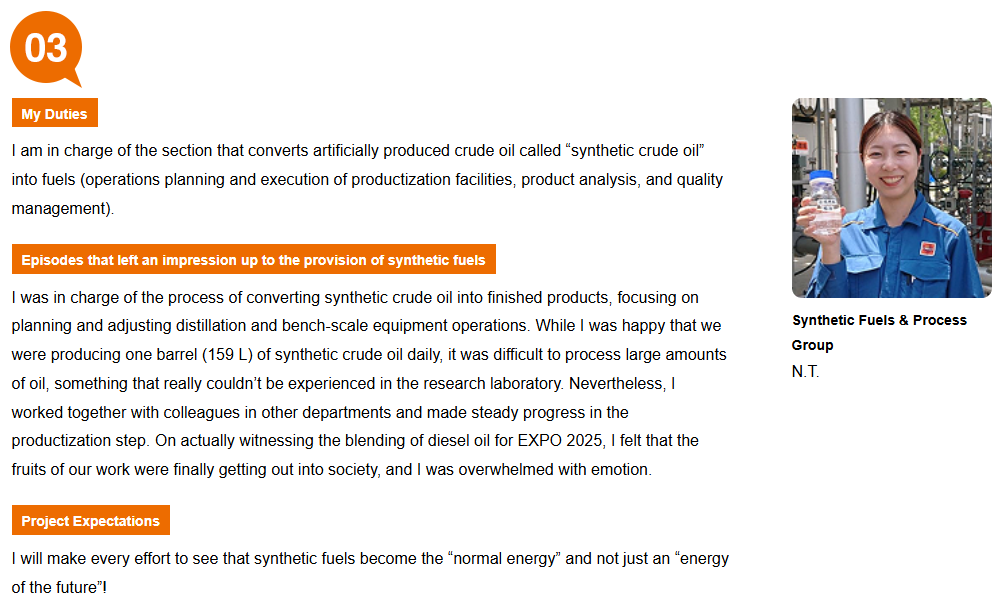Click the phrase "synthetic crude oil" in quotes
The height and width of the screenshot is (600, 1005).
(635, 151)
